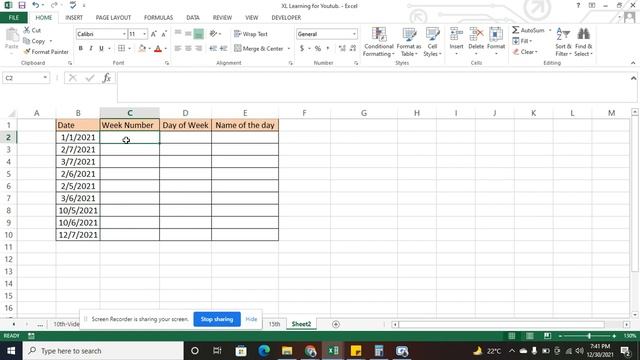The image size is (640, 360).
Task: Toggle Align Left alignment
Action: [x=178, y=49]
